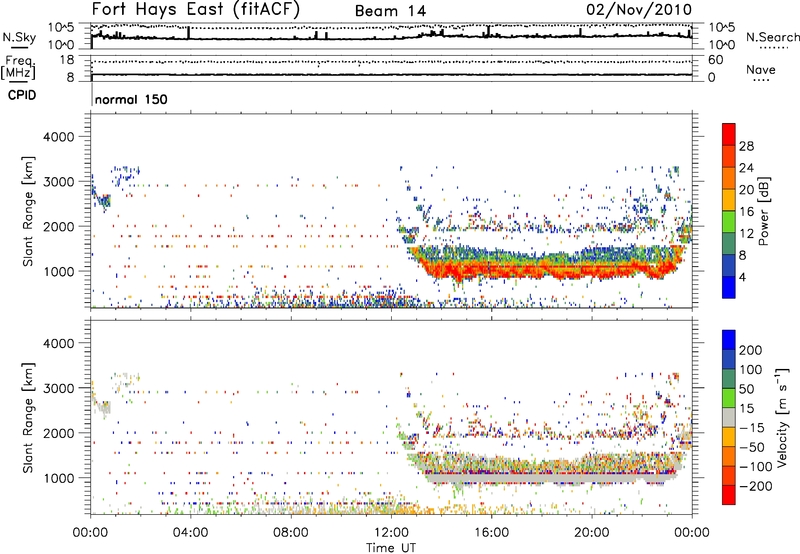The height and width of the screenshot is (554, 800).
Task: Click the power colorbar tick '16'
Action: [746, 212]
